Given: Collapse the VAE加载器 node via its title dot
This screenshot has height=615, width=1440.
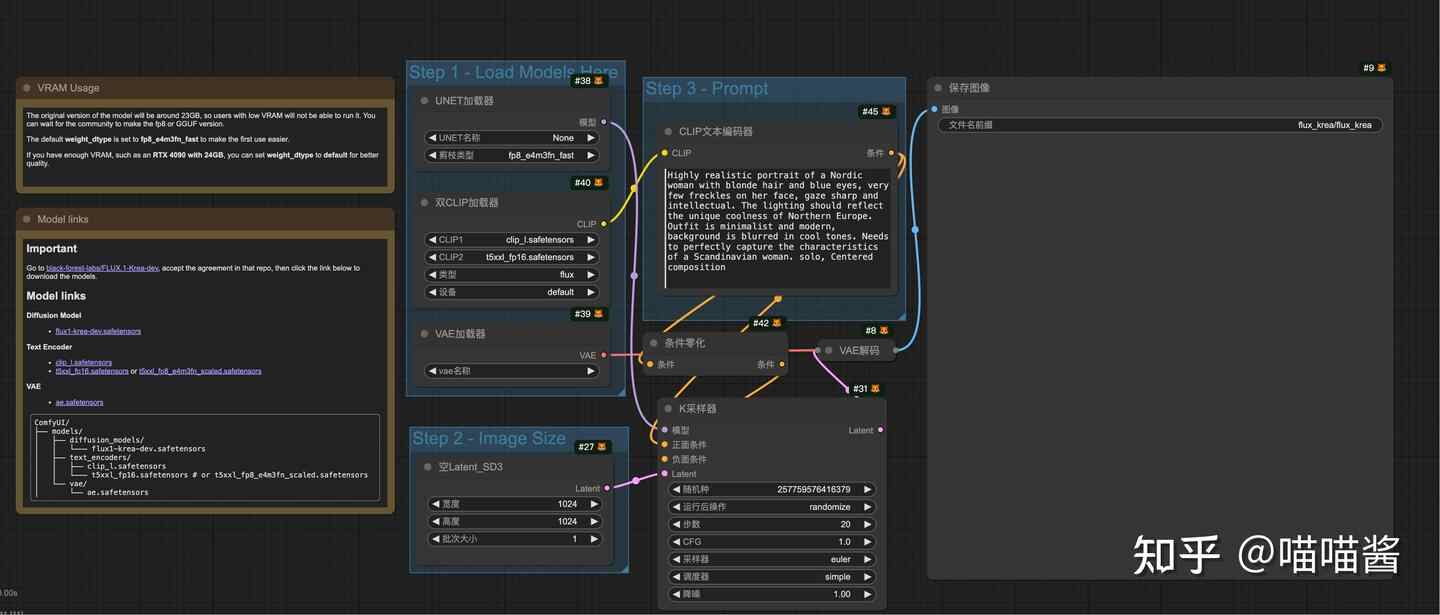Looking at the screenshot, I should (x=424, y=334).
